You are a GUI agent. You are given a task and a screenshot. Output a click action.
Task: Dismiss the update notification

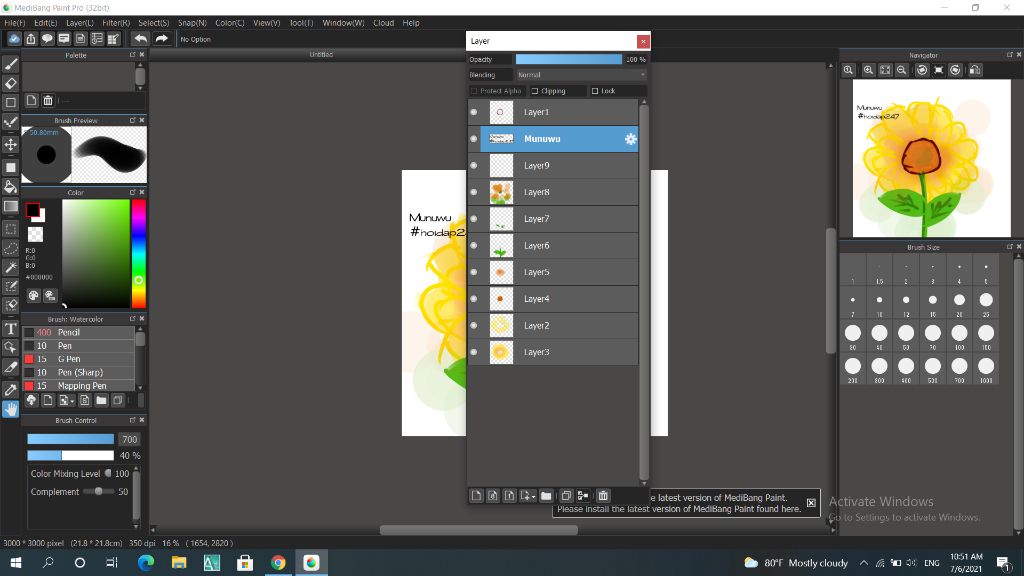(x=810, y=503)
